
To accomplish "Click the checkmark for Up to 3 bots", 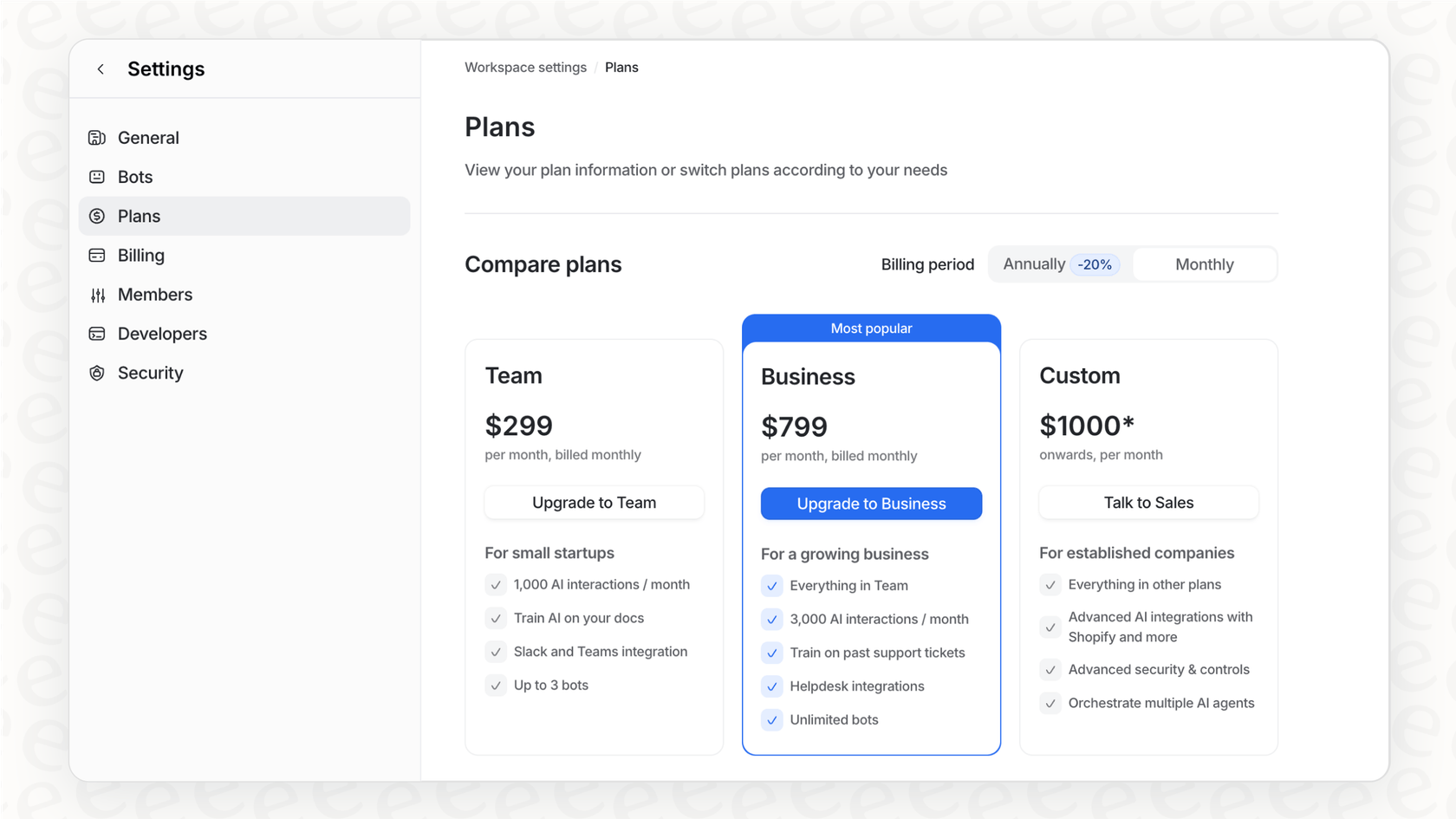I will point(496,685).
